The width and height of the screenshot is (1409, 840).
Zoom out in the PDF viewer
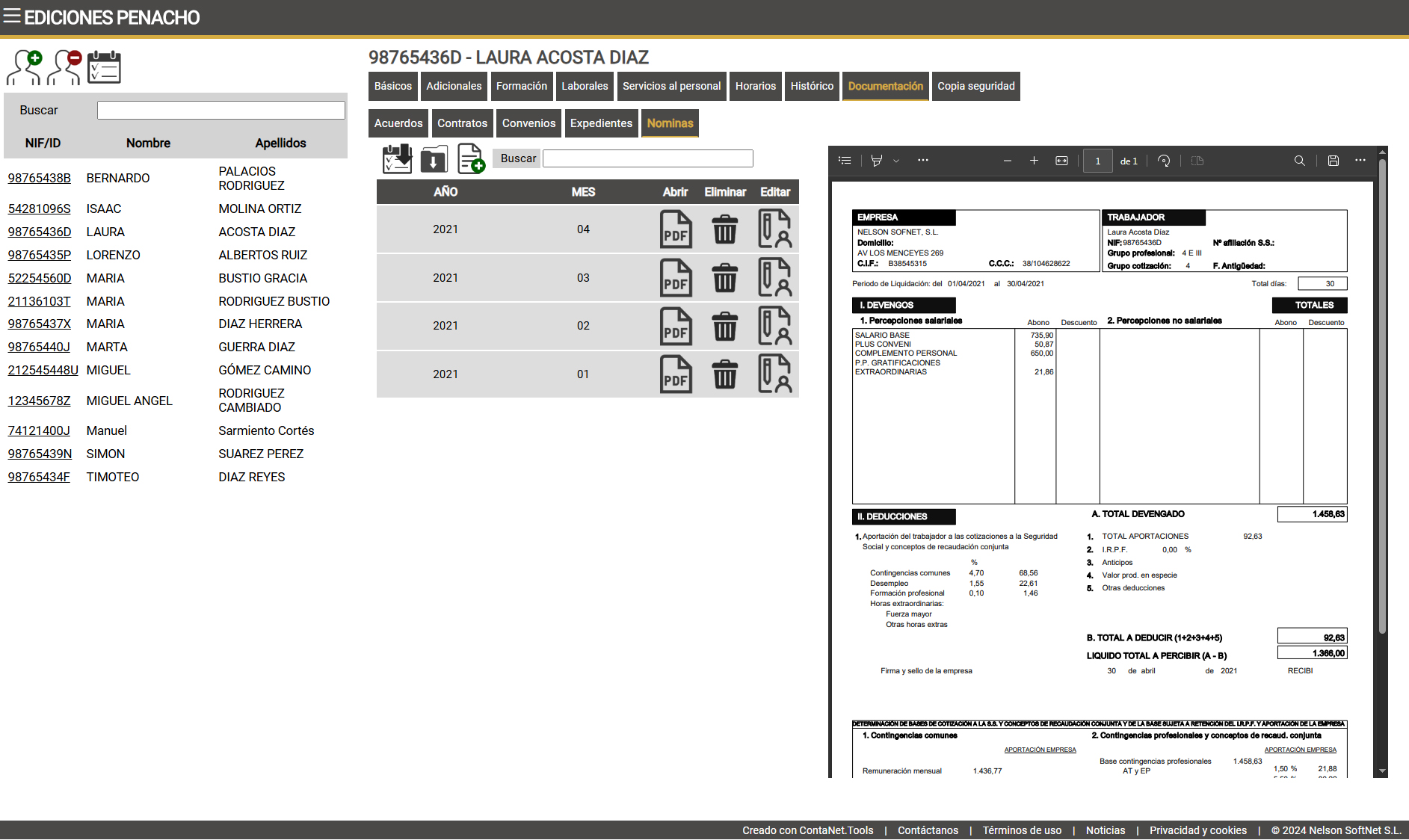pos(1008,161)
